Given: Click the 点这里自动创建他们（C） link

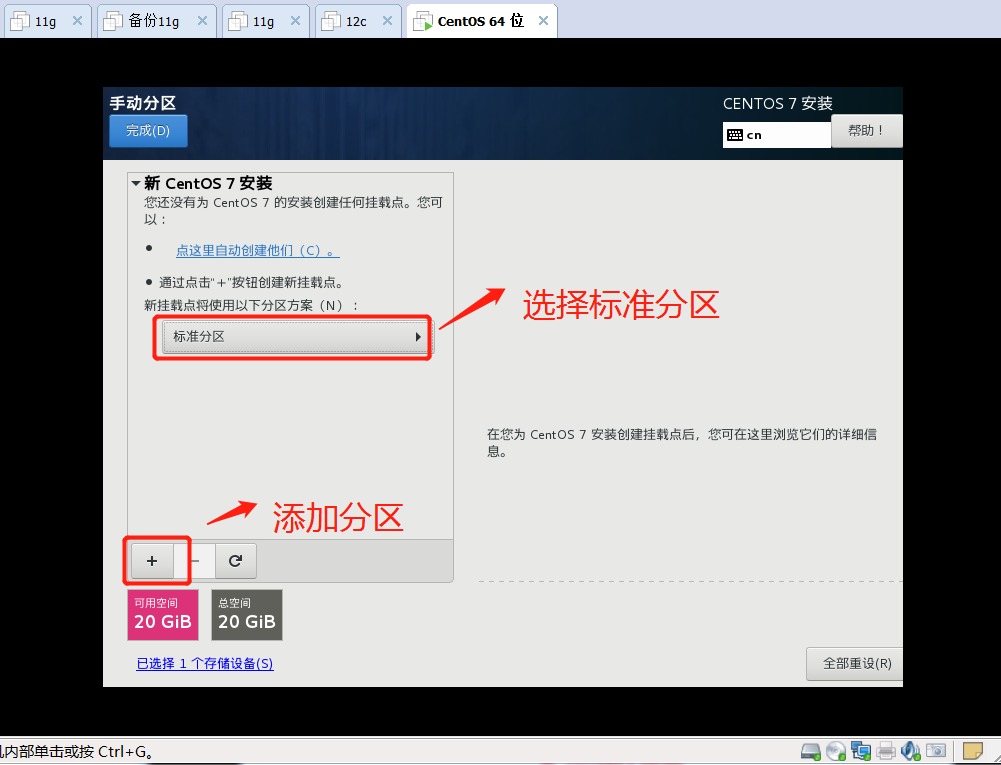Looking at the screenshot, I should pos(258,250).
